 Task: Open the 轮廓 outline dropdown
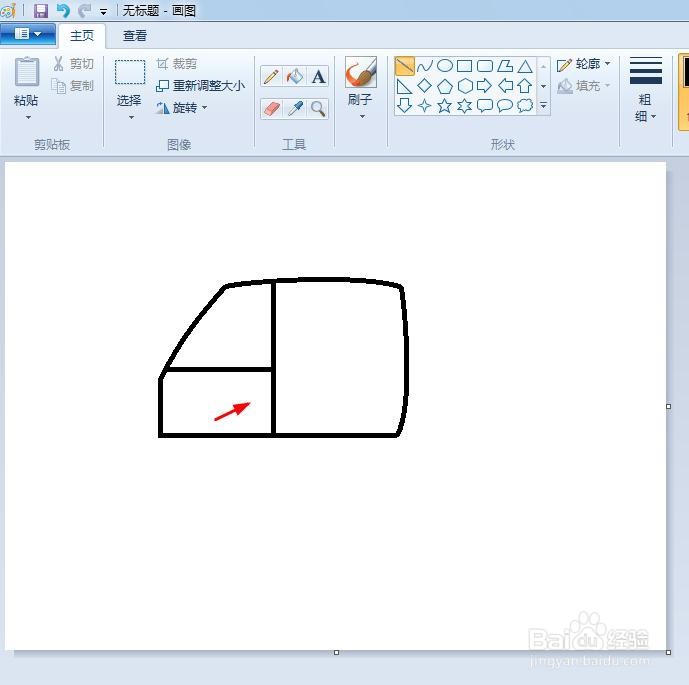[x=584, y=64]
